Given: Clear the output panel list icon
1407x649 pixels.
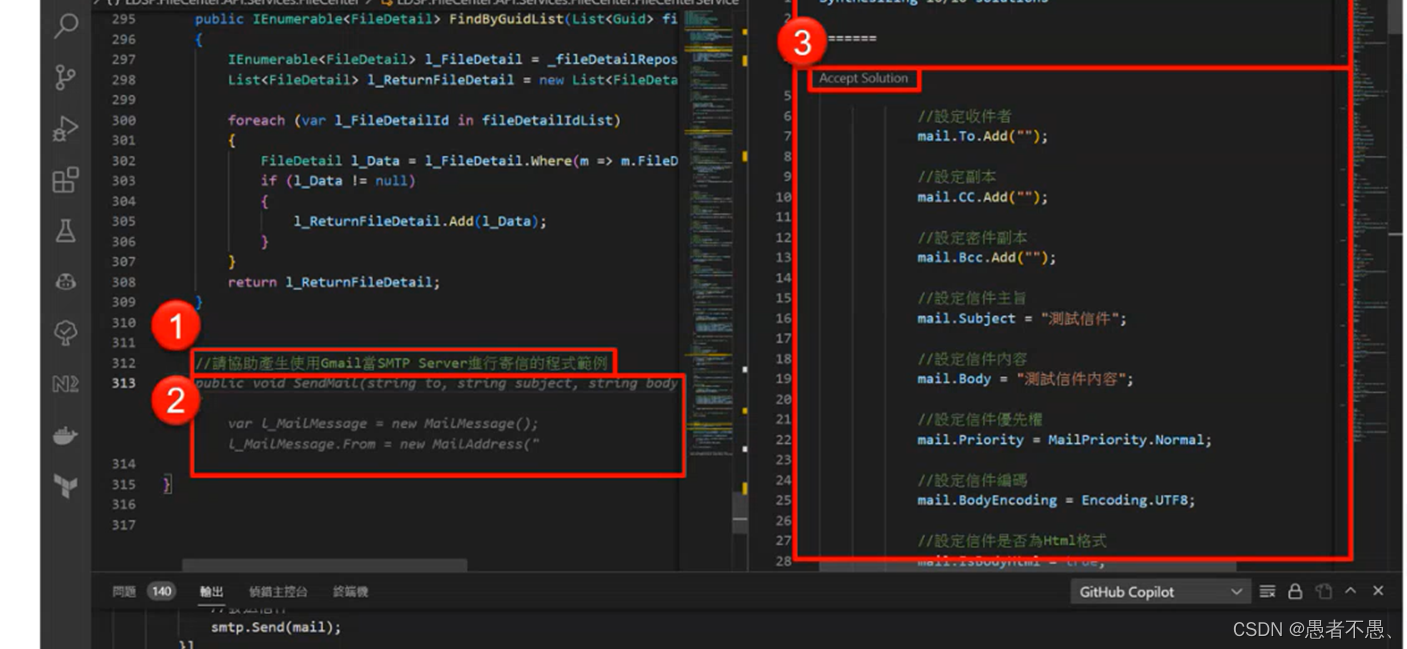Looking at the screenshot, I should (x=1267, y=591).
